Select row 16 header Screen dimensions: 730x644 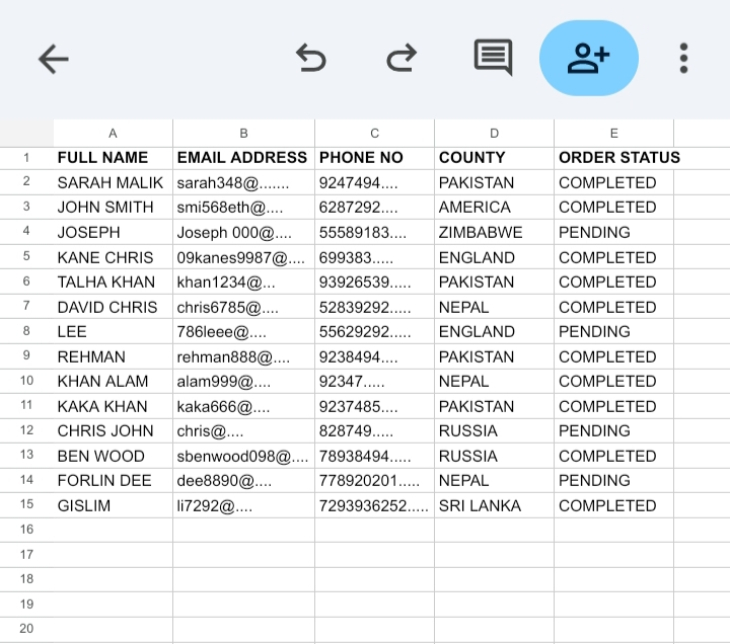pyautogui.click(x=26, y=529)
